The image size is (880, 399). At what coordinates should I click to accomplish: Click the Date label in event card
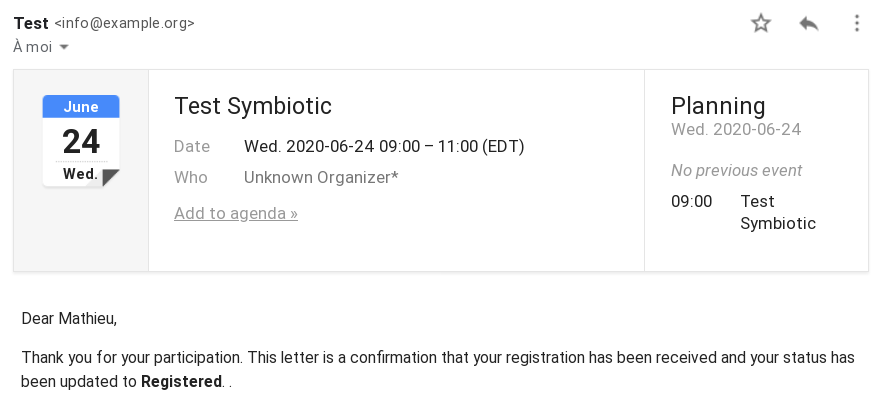coord(192,146)
